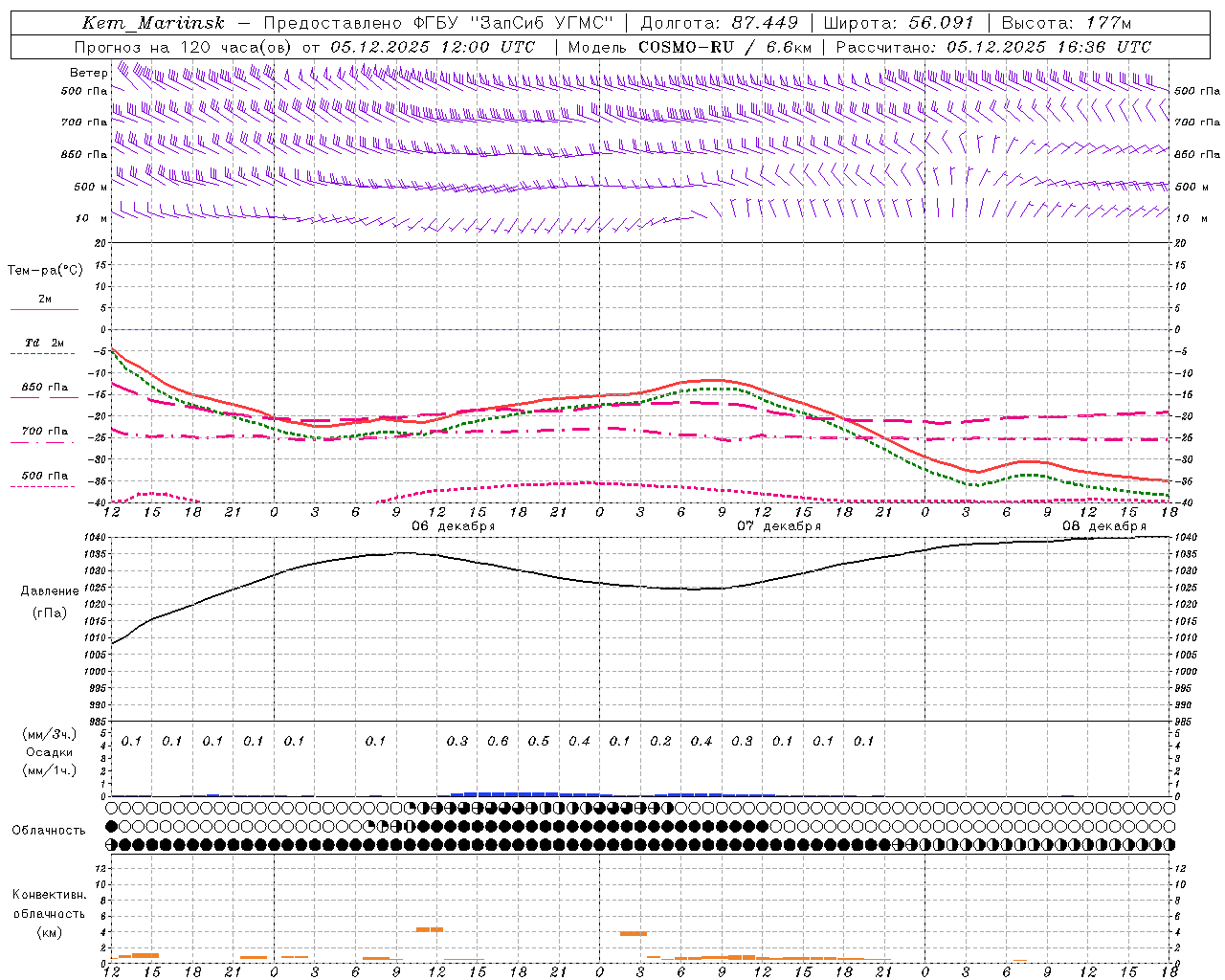This screenshot has height=980, width=1225.
Task: Click the '850 гПа' temperature legend entry
Action: tap(45, 388)
